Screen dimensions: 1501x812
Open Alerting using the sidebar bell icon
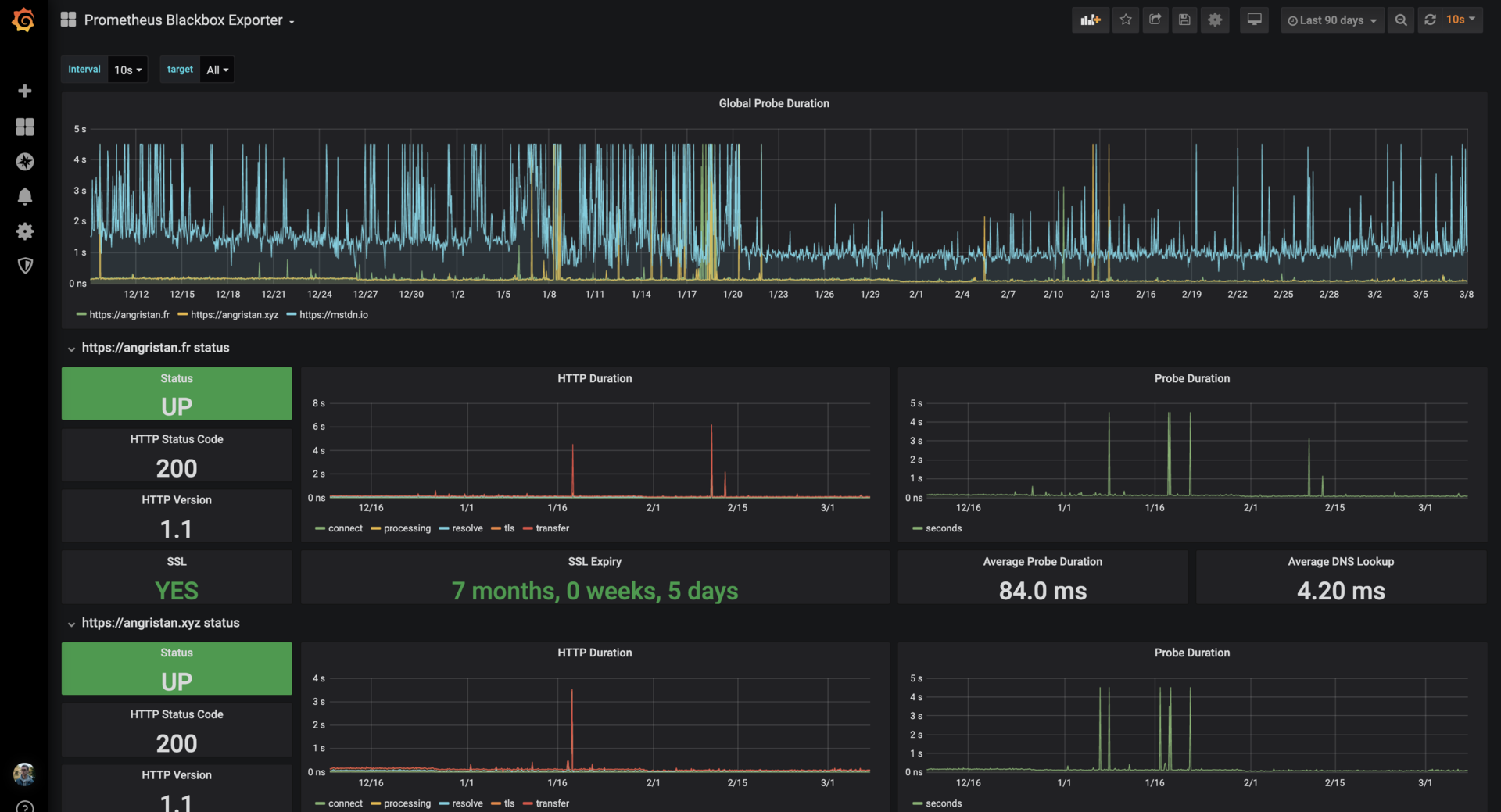[x=25, y=196]
